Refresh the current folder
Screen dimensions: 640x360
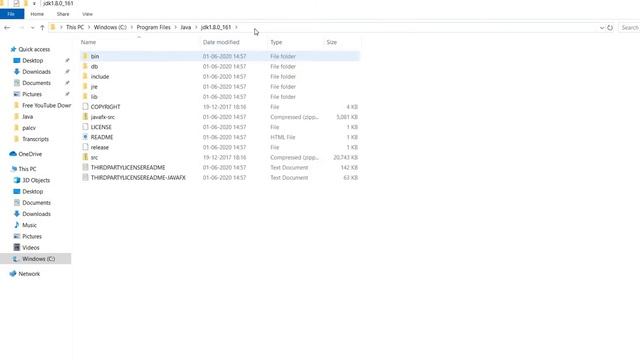(x=610, y=28)
